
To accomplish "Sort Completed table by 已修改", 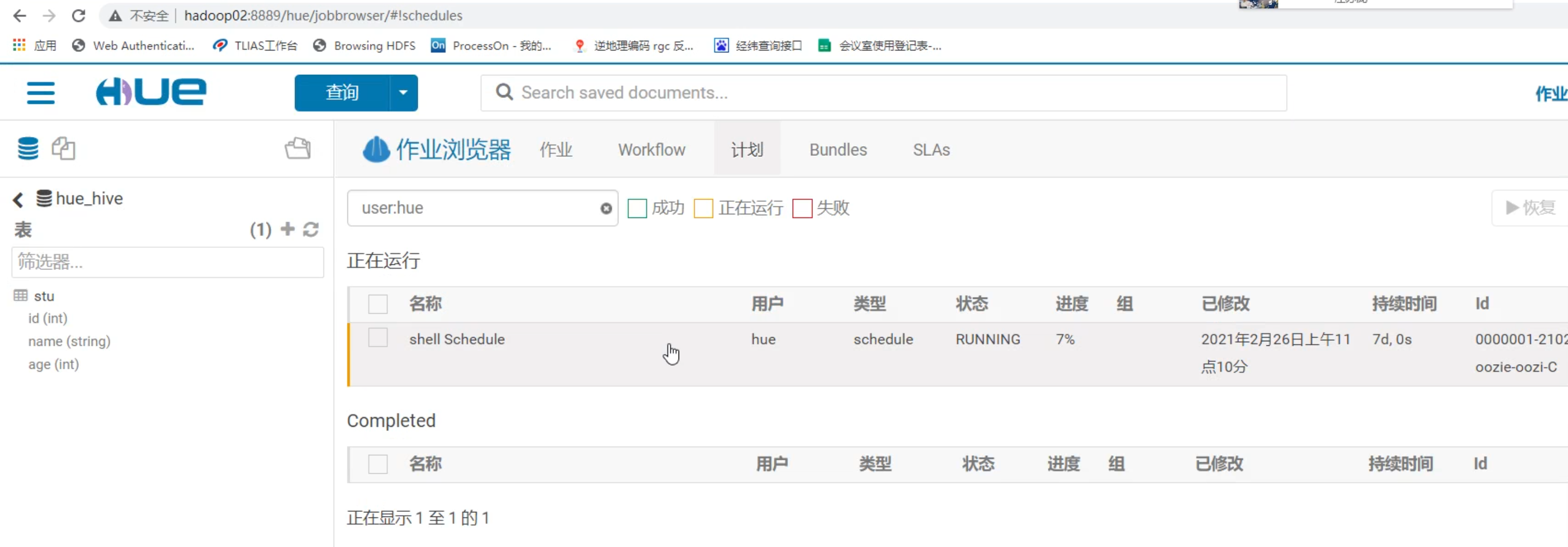I will coord(1219,464).
